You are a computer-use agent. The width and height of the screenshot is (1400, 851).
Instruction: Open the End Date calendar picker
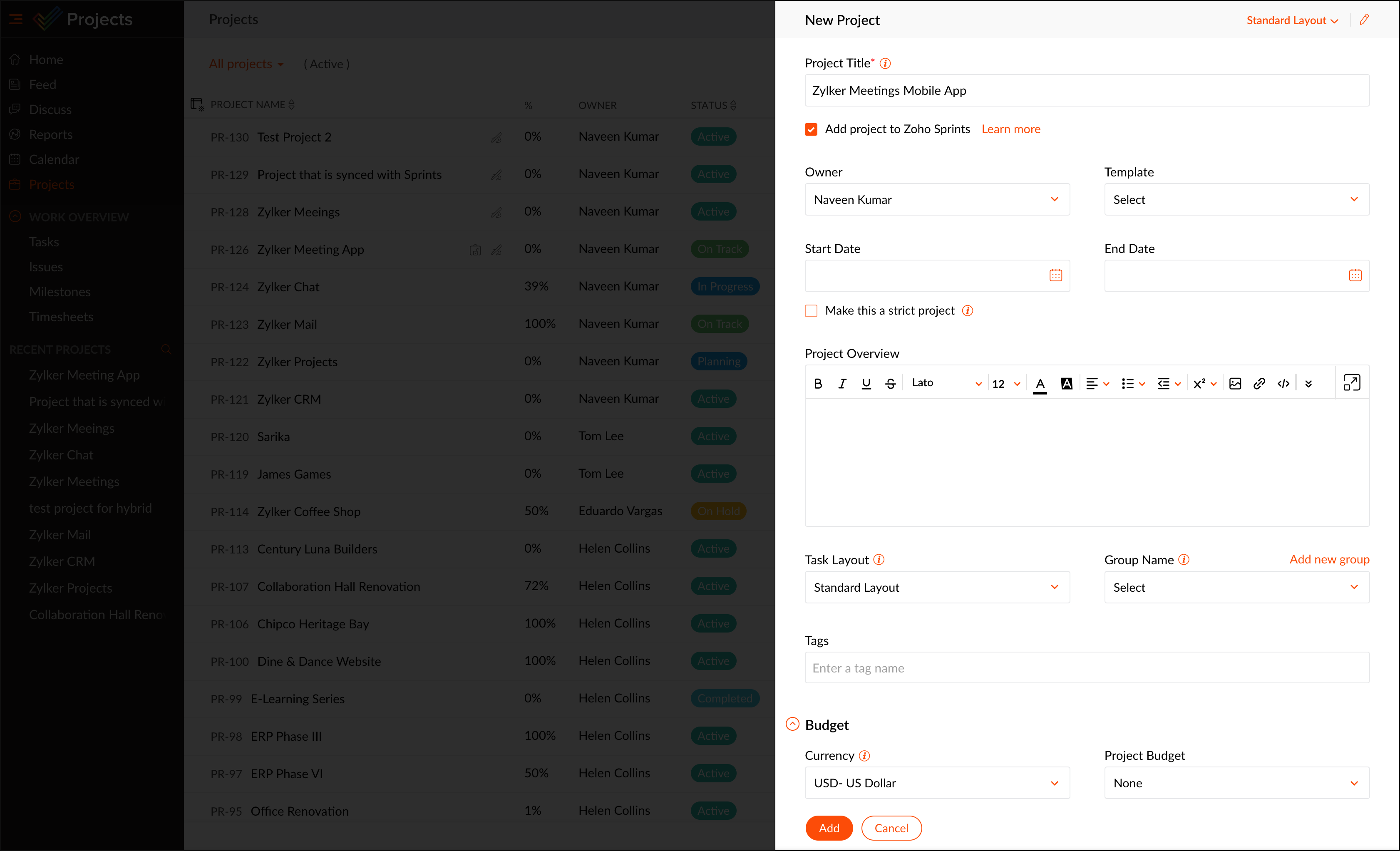click(x=1355, y=275)
